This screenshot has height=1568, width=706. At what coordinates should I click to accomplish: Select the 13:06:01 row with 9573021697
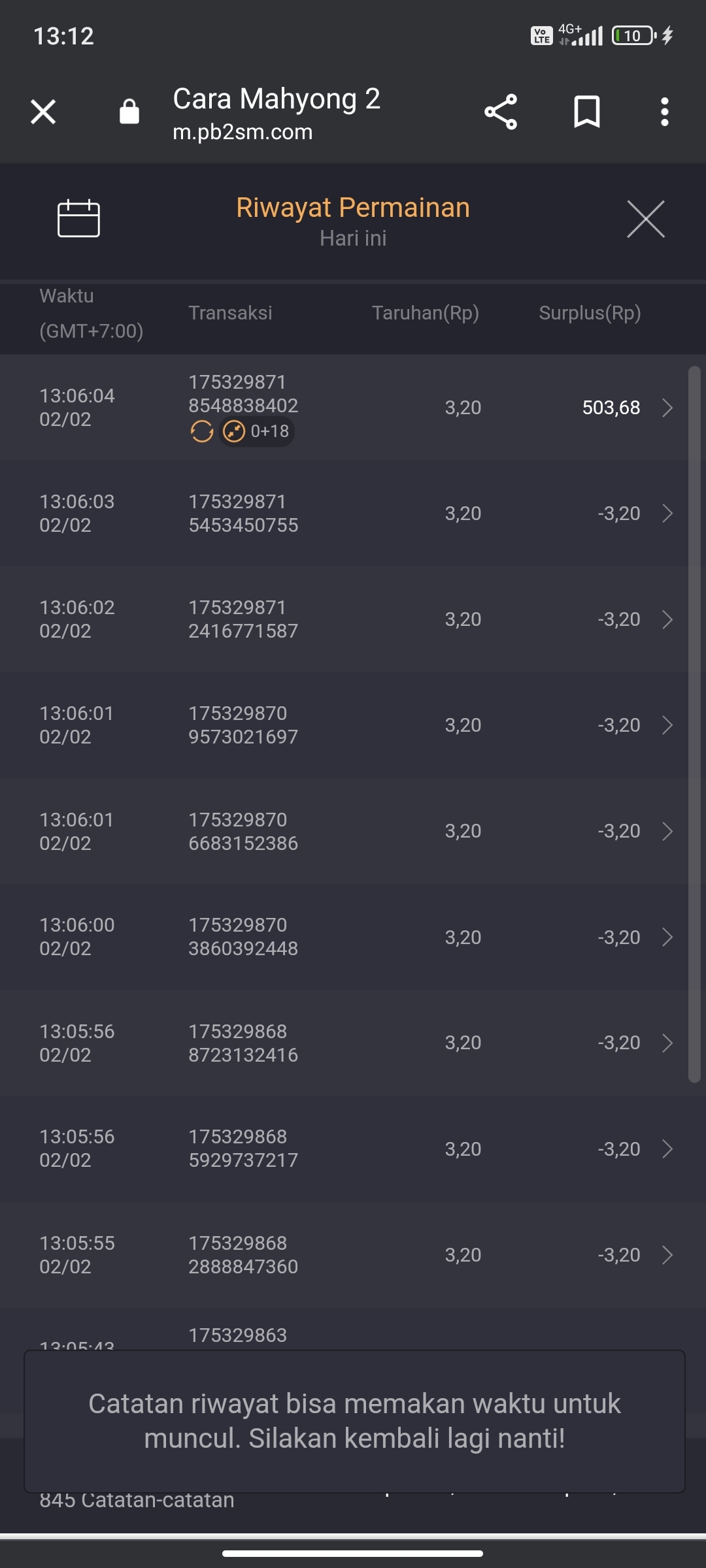pos(344,725)
